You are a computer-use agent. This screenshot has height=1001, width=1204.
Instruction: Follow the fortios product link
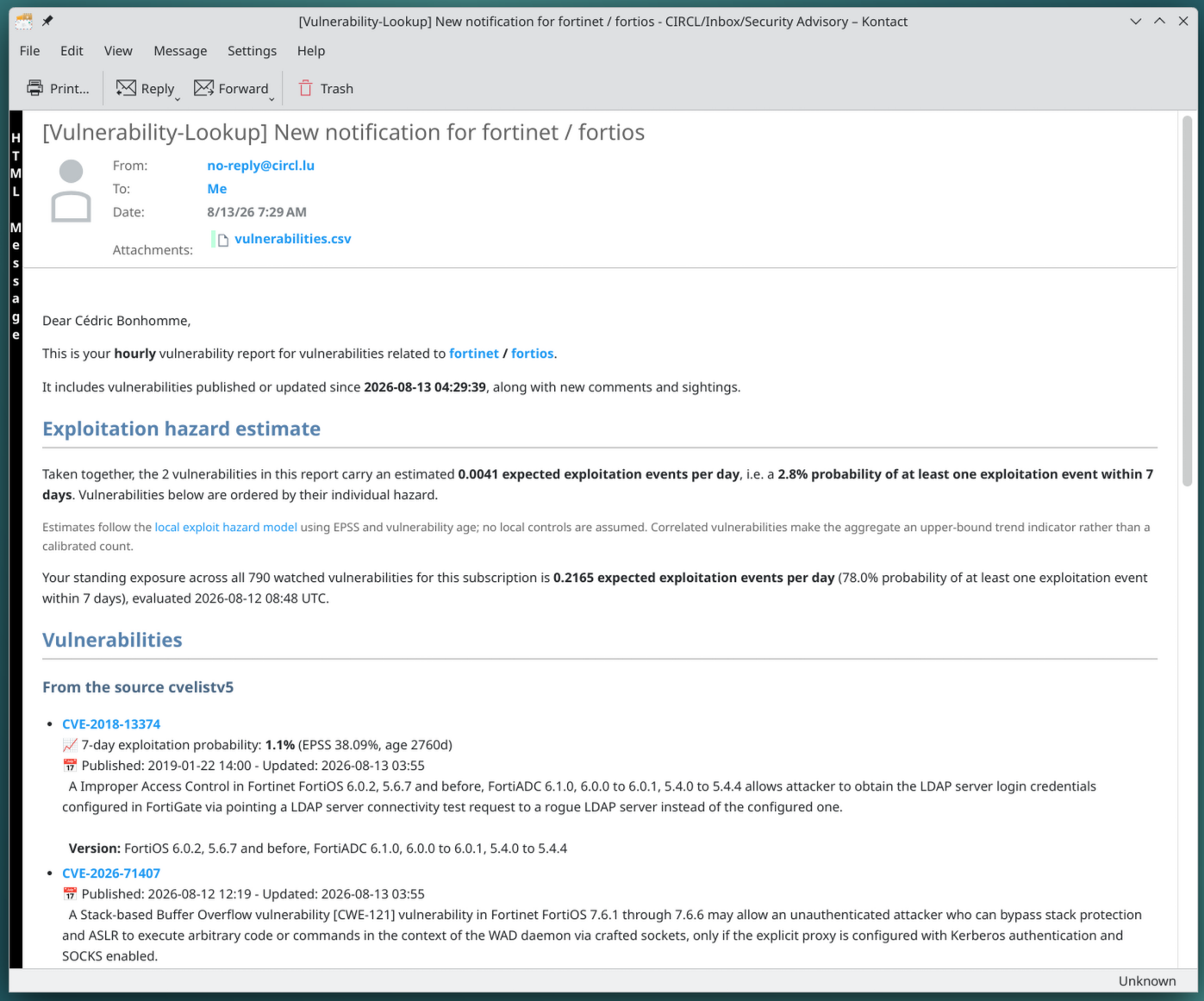pos(532,353)
